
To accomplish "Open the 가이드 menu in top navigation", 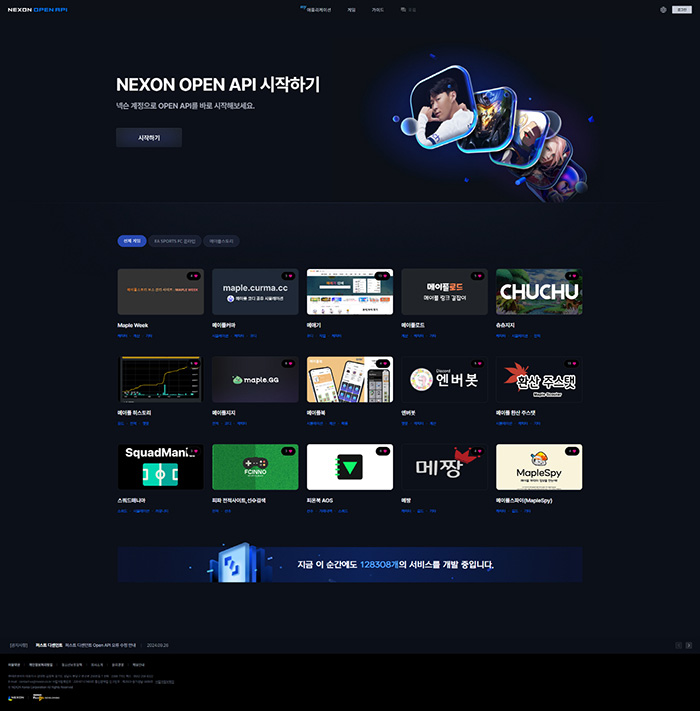I will [x=377, y=9].
